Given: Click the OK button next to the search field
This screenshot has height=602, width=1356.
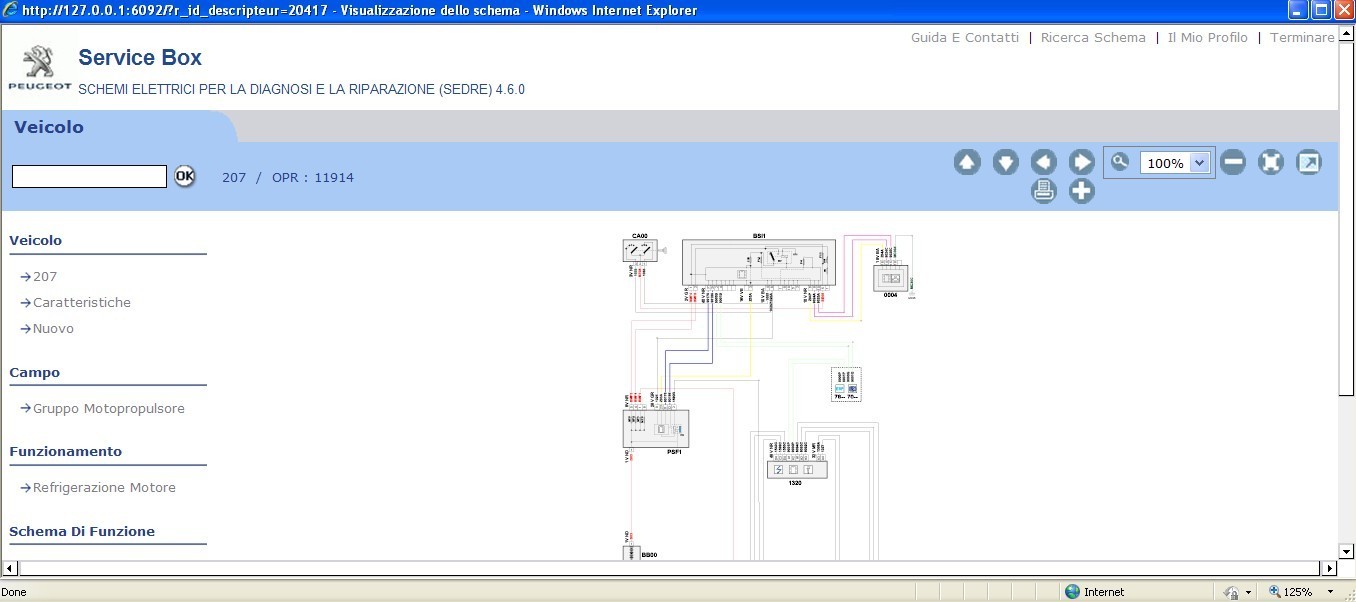Looking at the screenshot, I should (x=185, y=176).
